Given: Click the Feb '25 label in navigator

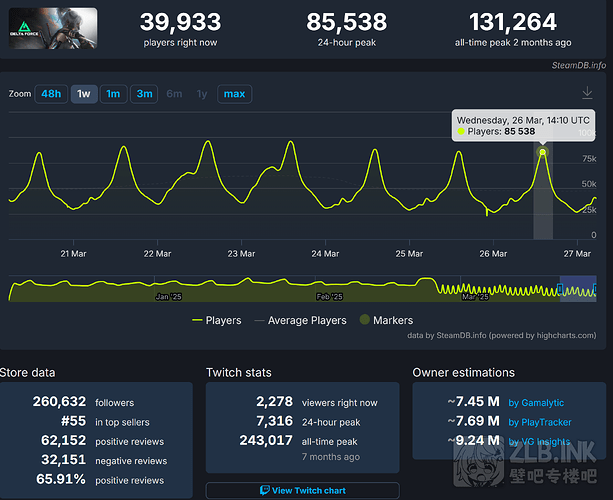Looking at the screenshot, I should (329, 297).
